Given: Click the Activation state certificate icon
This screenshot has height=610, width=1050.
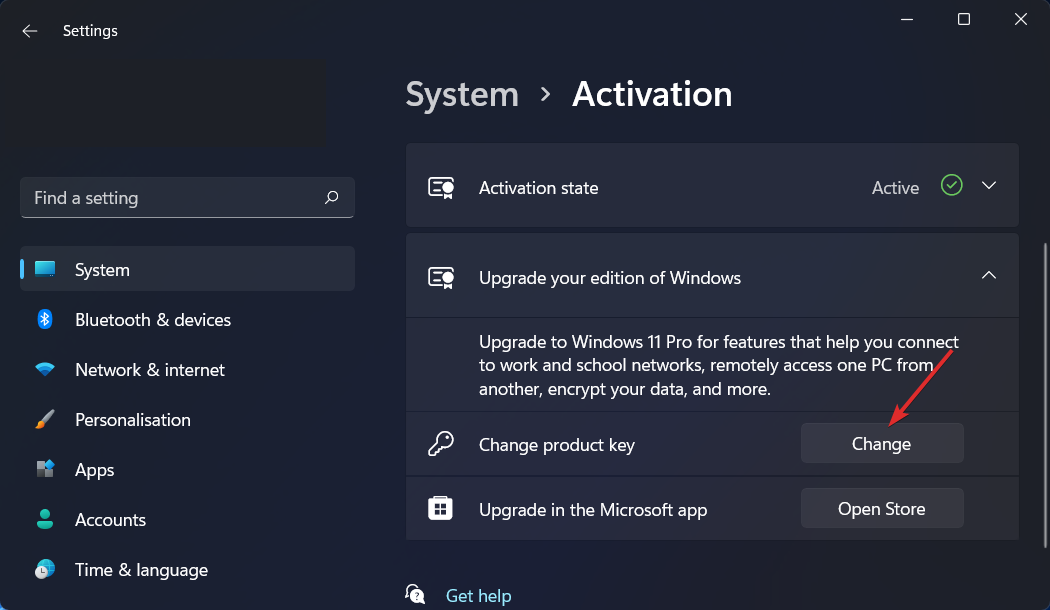Looking at the screenshot, I should (x=441, y=186).
